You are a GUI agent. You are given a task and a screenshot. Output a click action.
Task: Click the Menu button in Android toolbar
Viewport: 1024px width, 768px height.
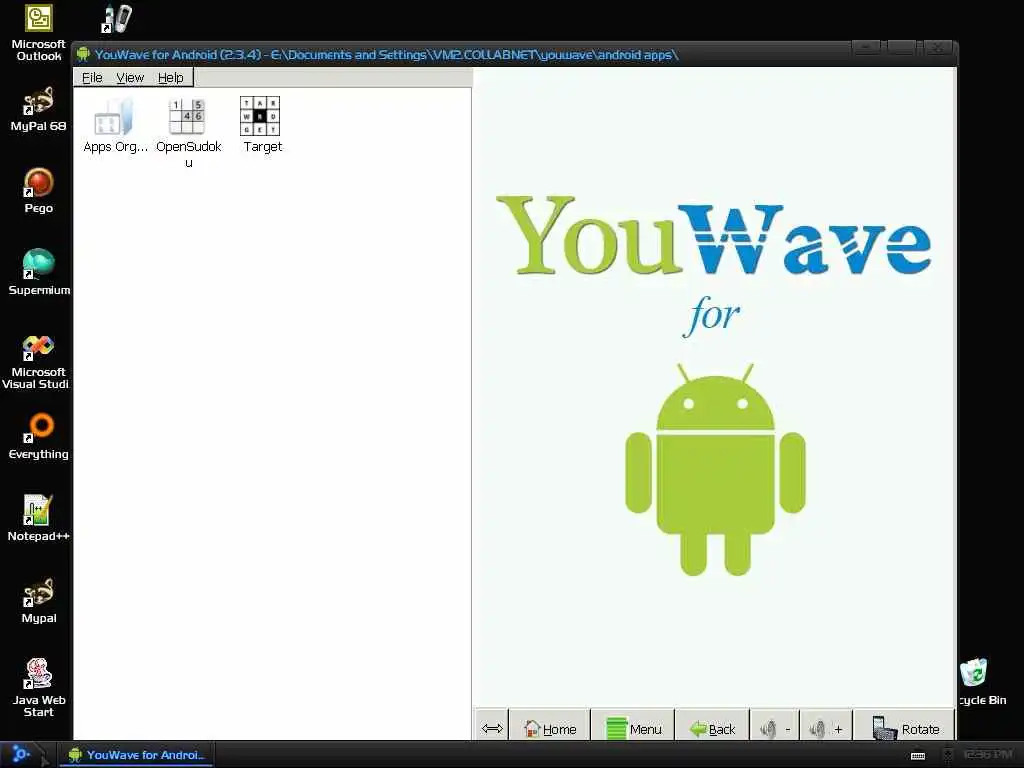[633, 728]
